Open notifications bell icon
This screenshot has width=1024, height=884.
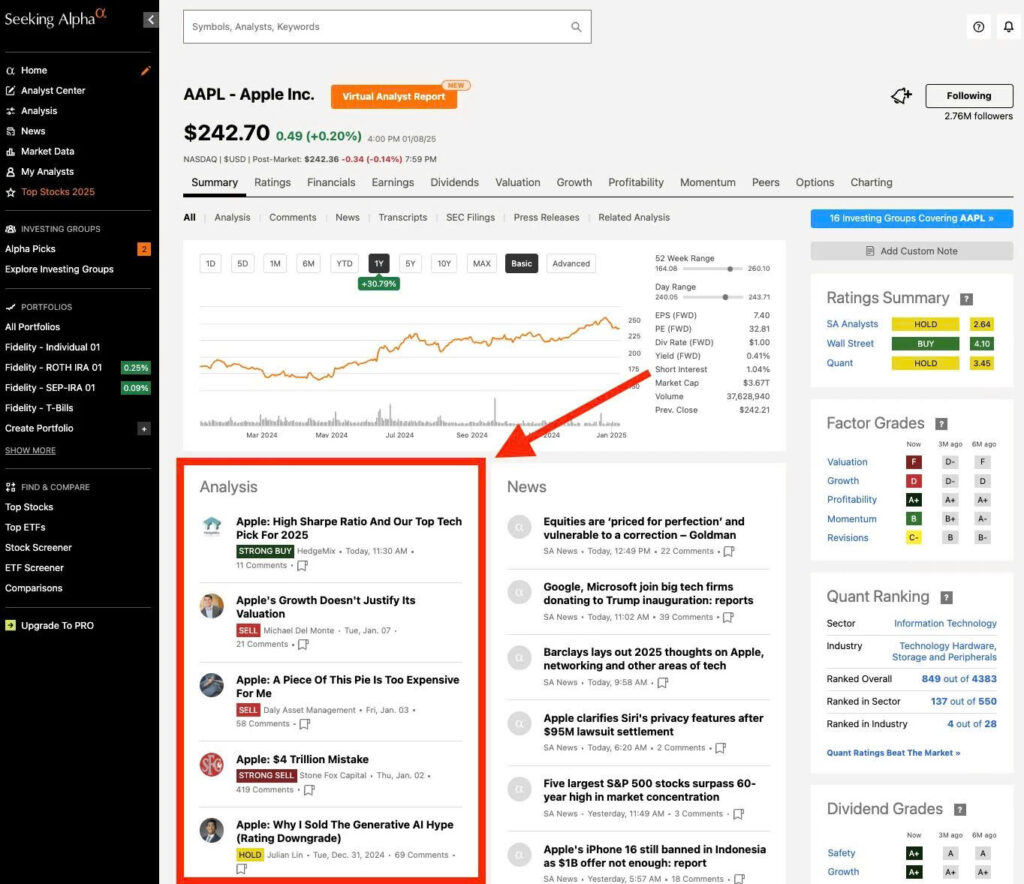point(1008,27)
